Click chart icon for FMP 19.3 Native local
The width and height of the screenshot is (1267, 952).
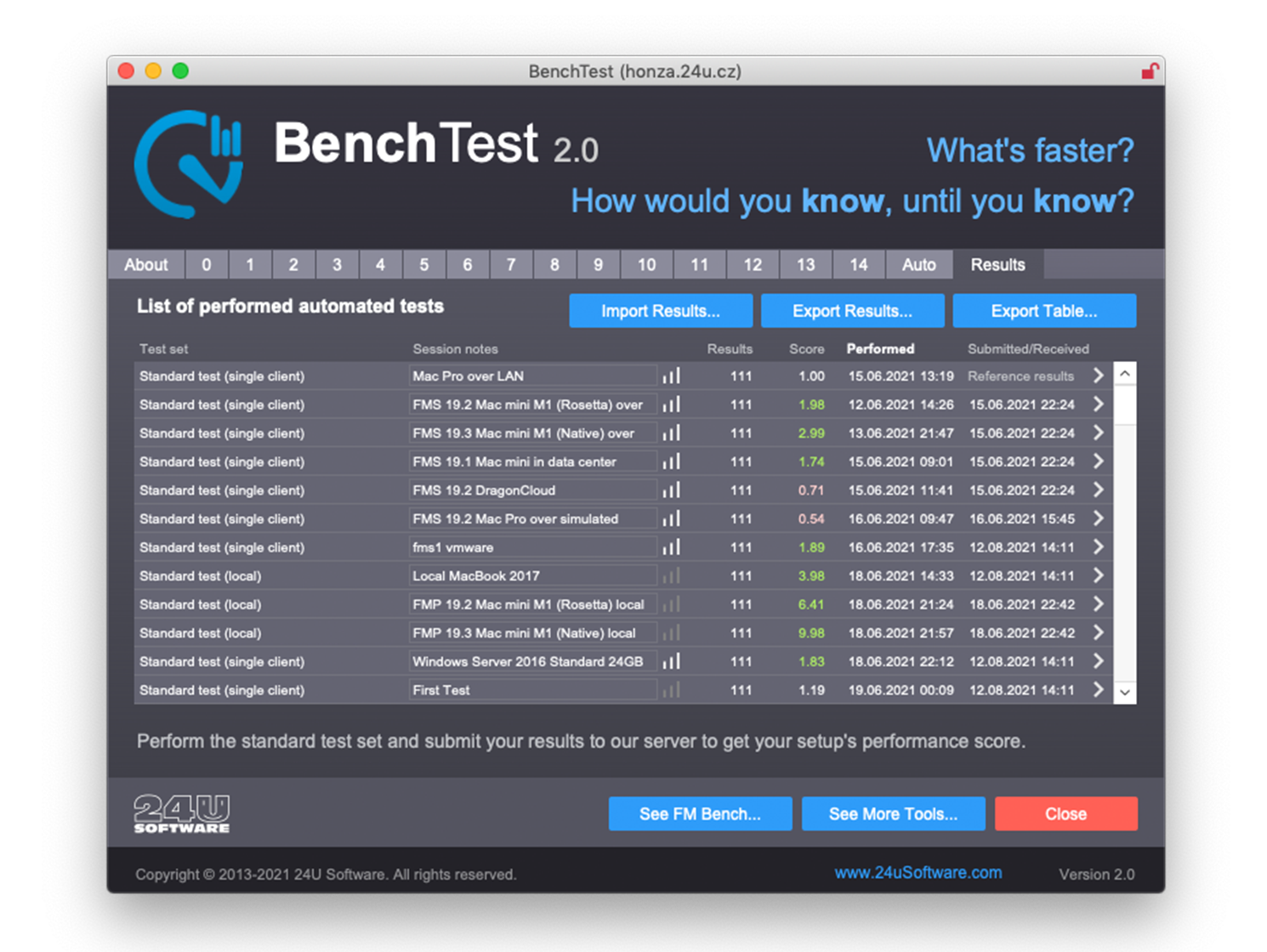coord(671,633)
